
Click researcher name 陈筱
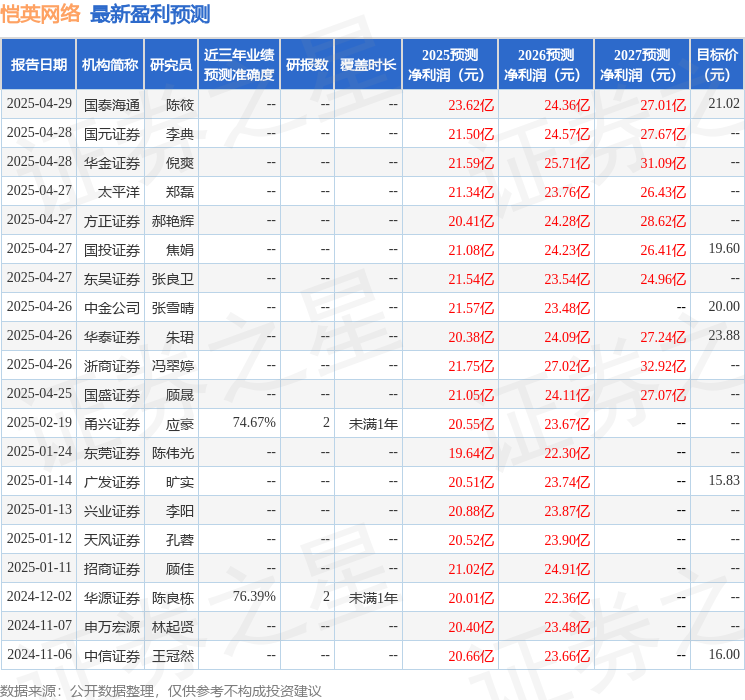point(180,105)
